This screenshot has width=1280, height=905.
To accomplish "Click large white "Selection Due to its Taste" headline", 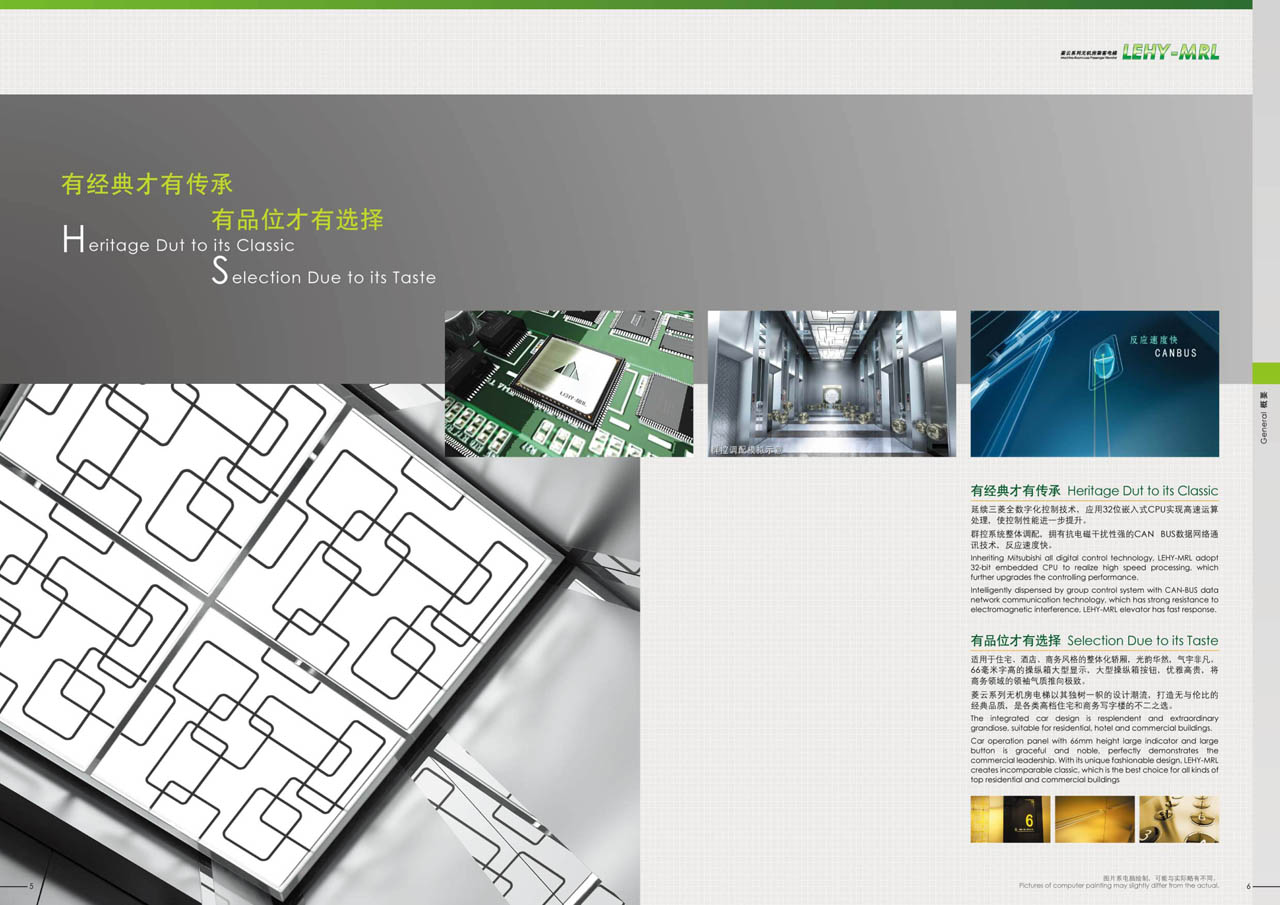I will (x=323, y=273).
